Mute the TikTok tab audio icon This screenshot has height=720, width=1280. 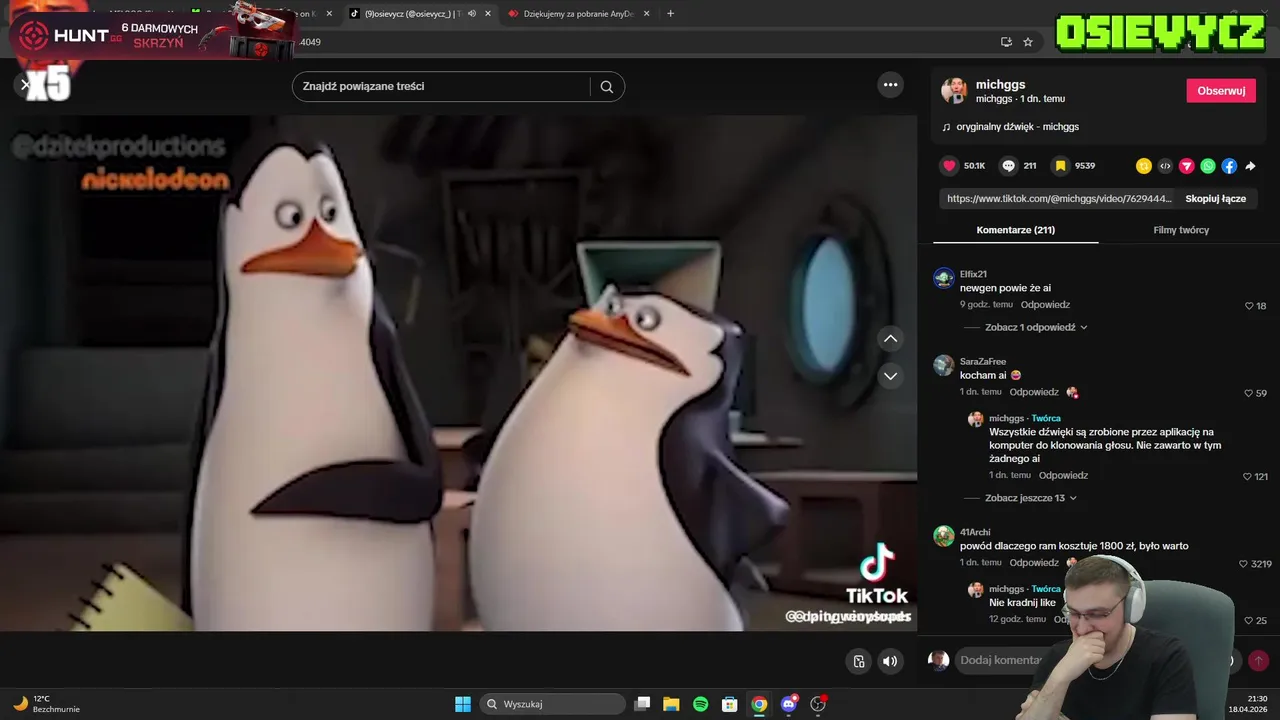point(471,14)
